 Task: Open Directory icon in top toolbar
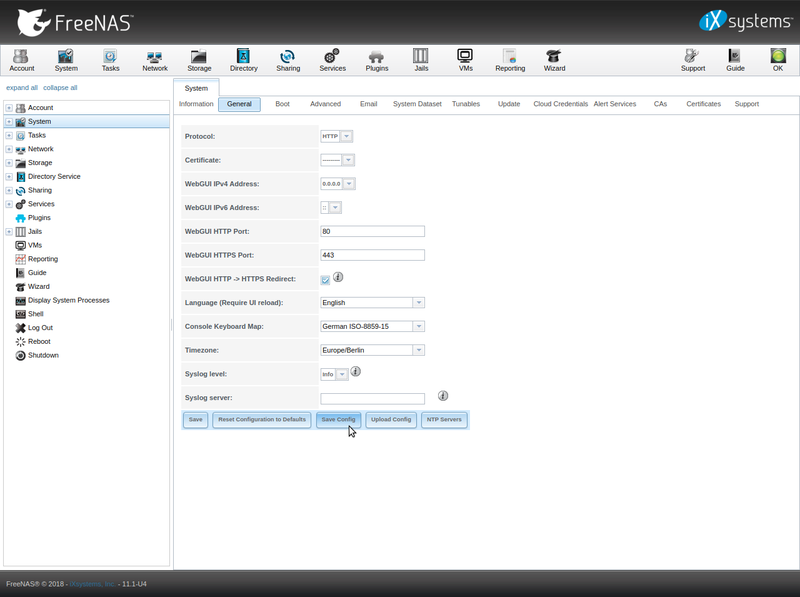click(243, 60)
